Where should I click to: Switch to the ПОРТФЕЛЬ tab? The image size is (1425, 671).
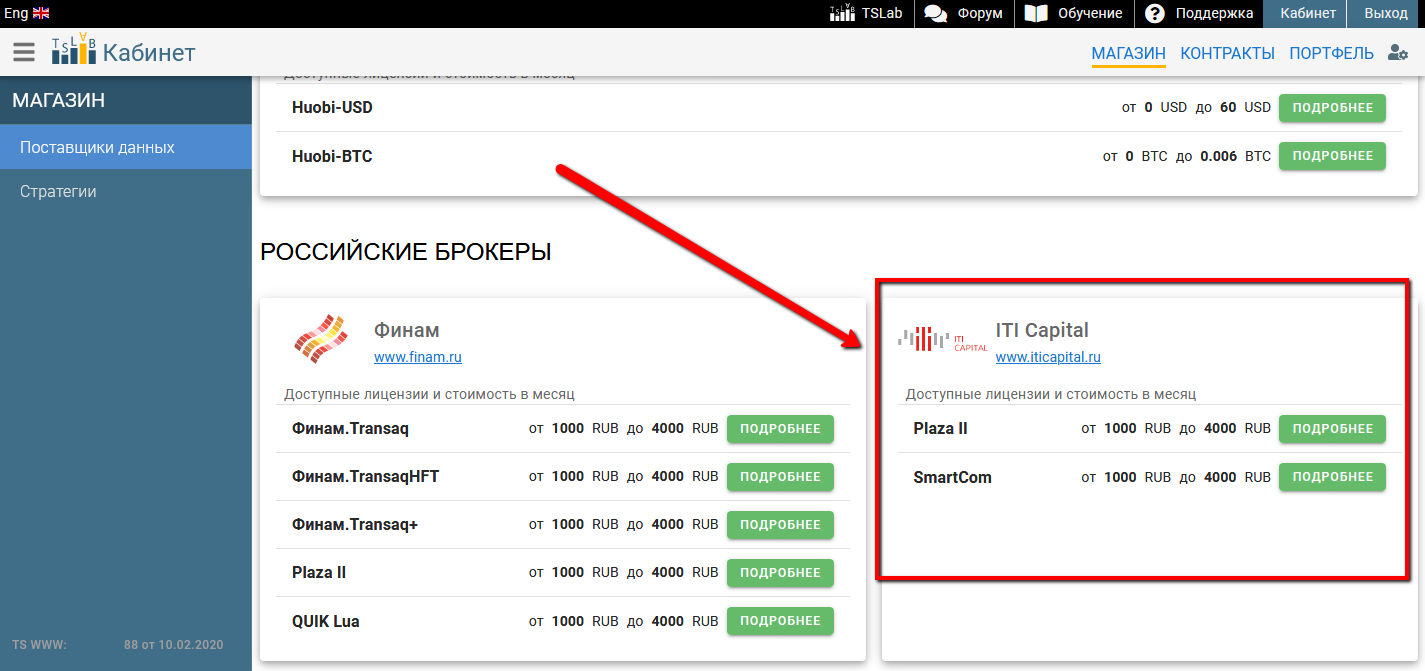pos(1332,53)
